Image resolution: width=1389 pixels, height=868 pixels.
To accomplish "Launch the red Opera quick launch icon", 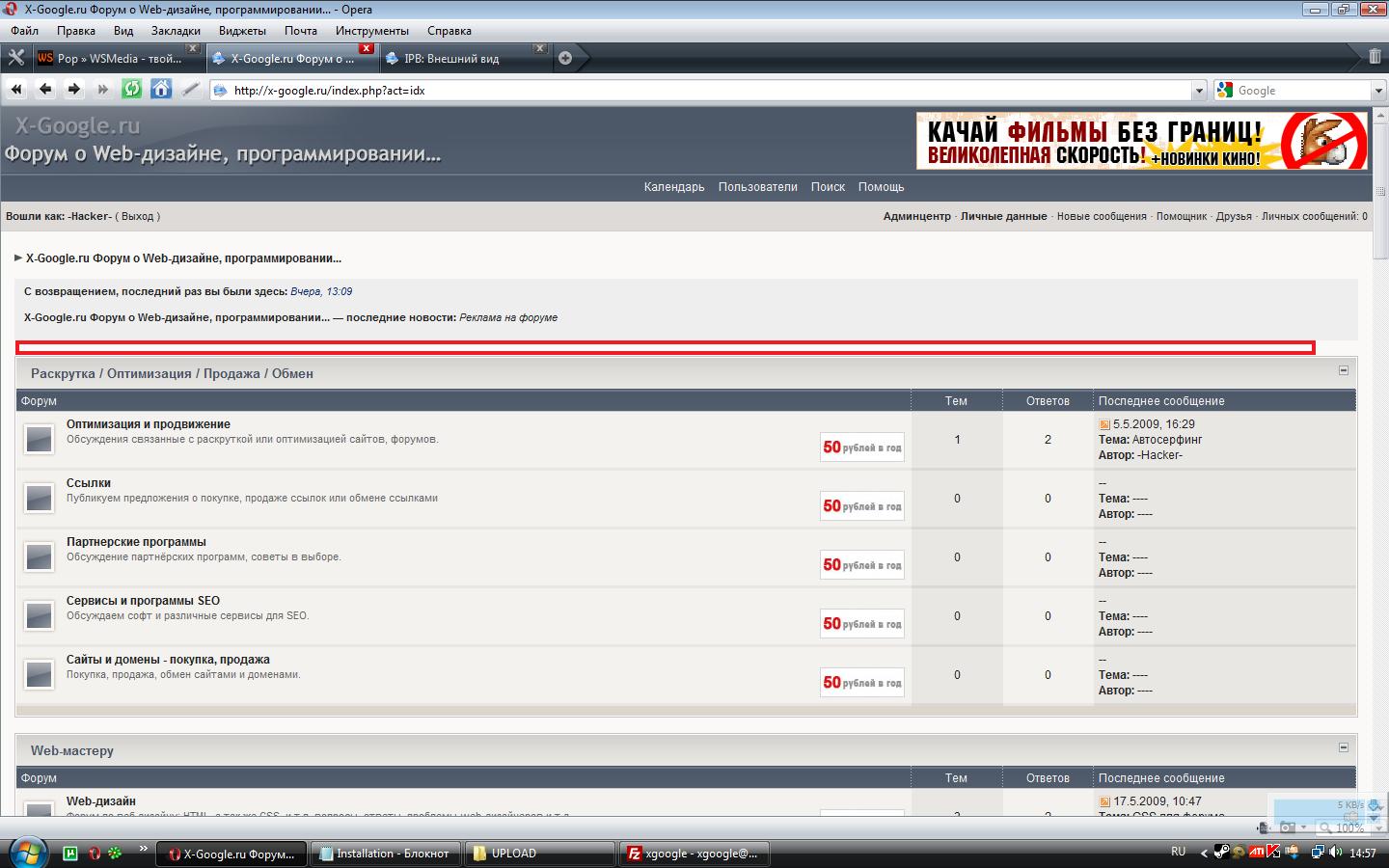I will (95, 853).
